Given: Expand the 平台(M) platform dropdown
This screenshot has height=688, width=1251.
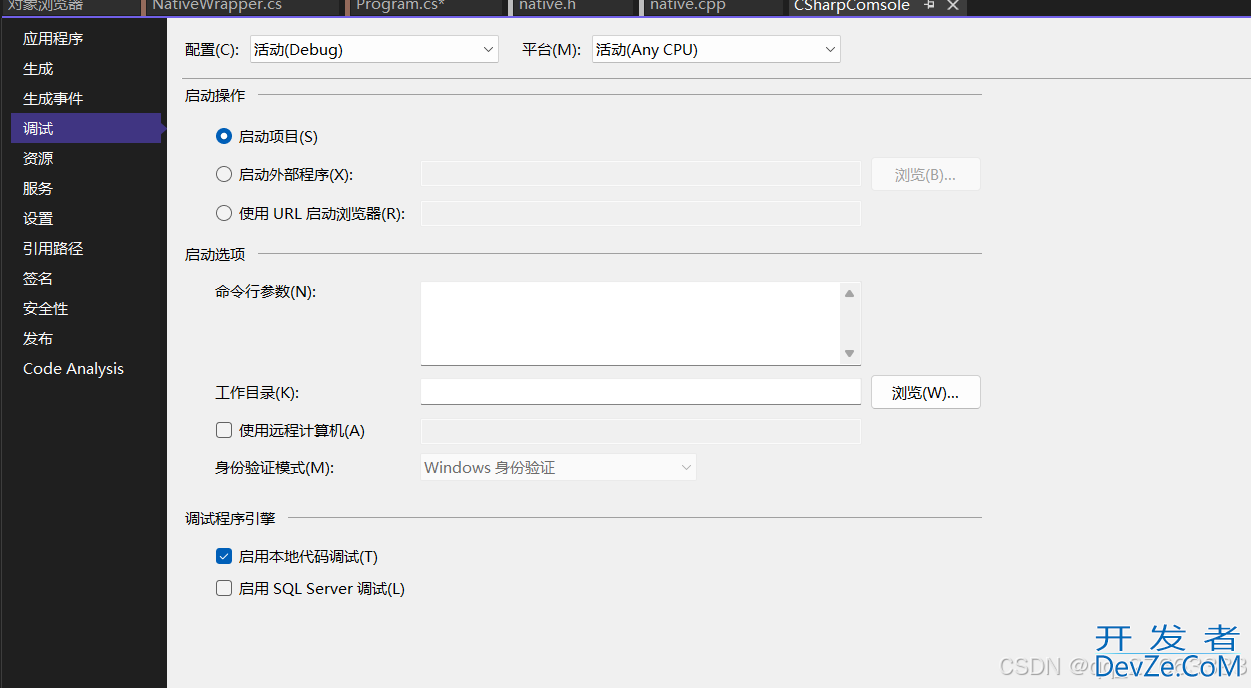Looking at the screenshot, I should pyautogui.click(x=716, y=49).
